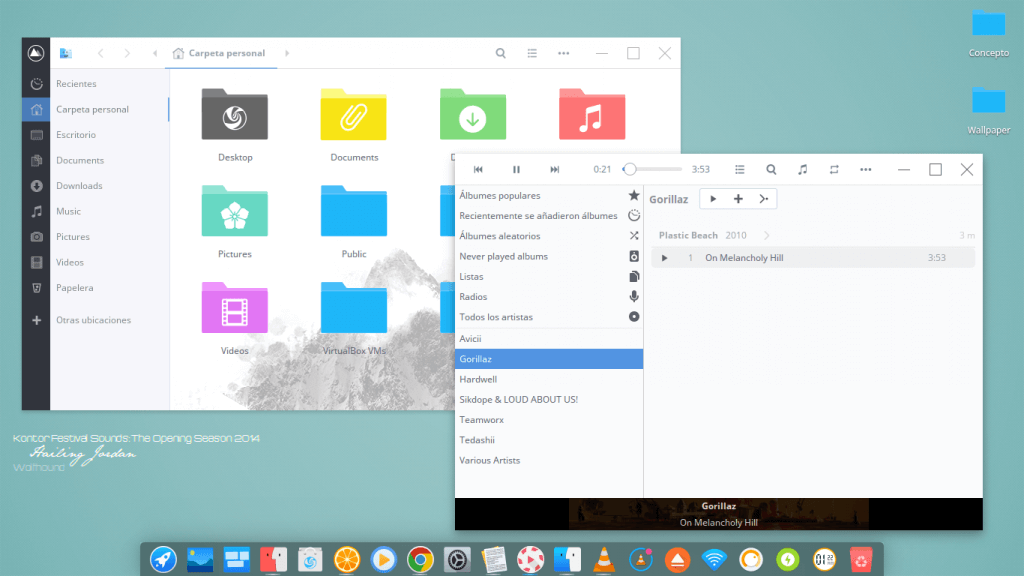Screen dimensions: 1024x576
Task: Search files in the file manager
Action: [500, 54]
